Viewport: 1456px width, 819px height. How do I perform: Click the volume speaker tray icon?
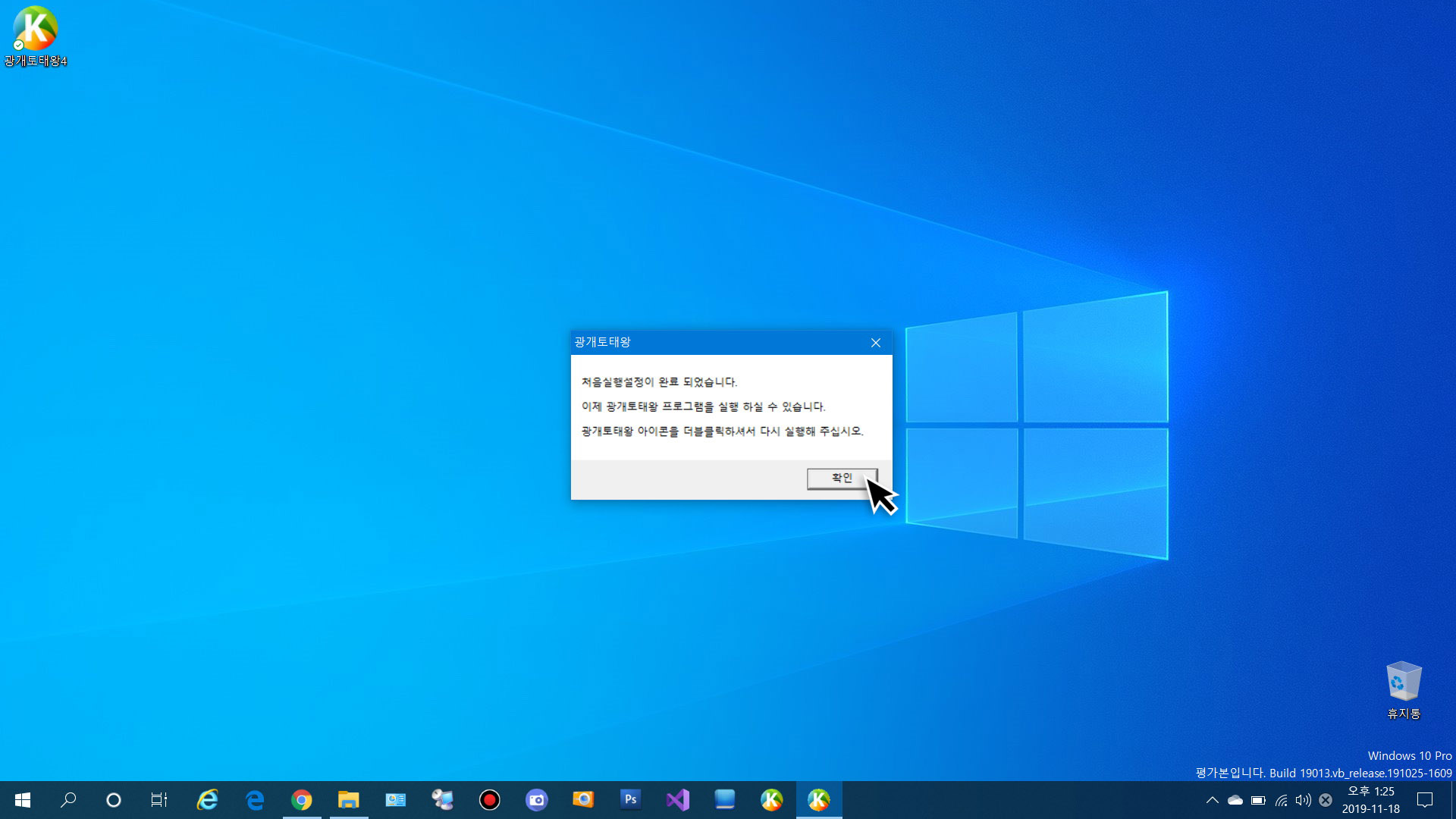pyautogui.click(x=1303, y=800)
